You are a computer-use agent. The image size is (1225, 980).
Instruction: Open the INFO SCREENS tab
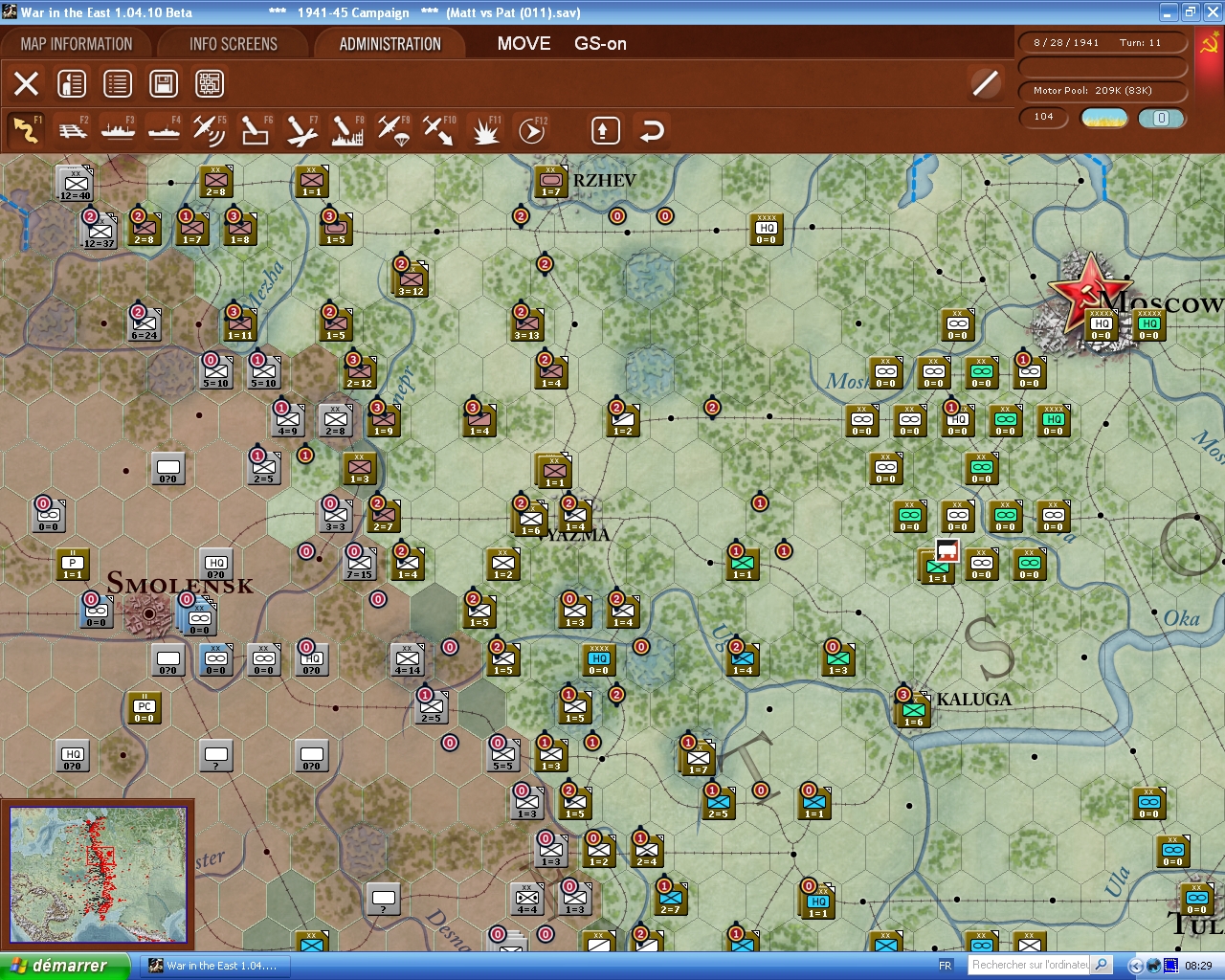point(234,44)
